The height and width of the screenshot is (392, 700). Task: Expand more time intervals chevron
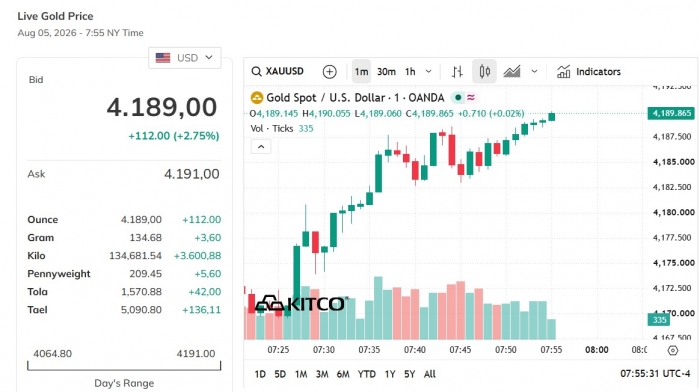tap(429, 71)
